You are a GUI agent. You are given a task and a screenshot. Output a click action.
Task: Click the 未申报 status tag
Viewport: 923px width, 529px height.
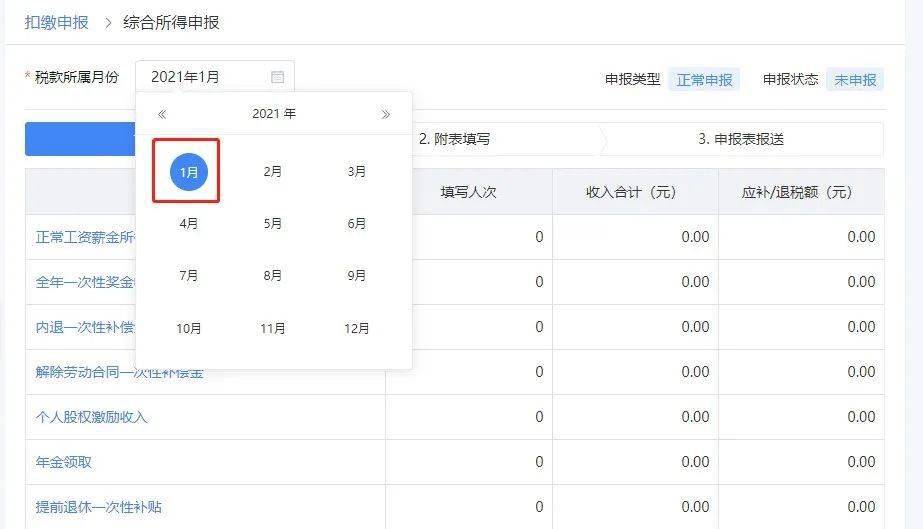pyautogui.click(x=855, y=79)
